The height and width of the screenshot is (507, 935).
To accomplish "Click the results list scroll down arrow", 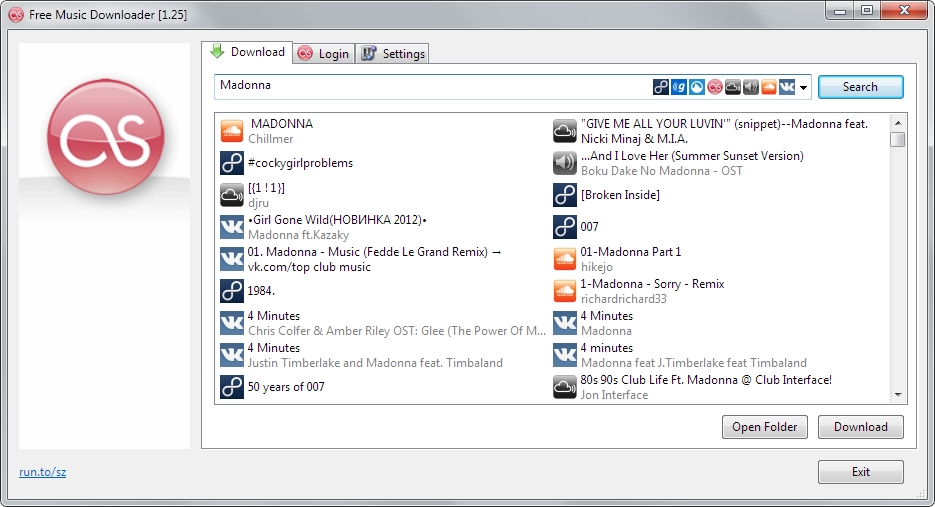I will point(897,395).
